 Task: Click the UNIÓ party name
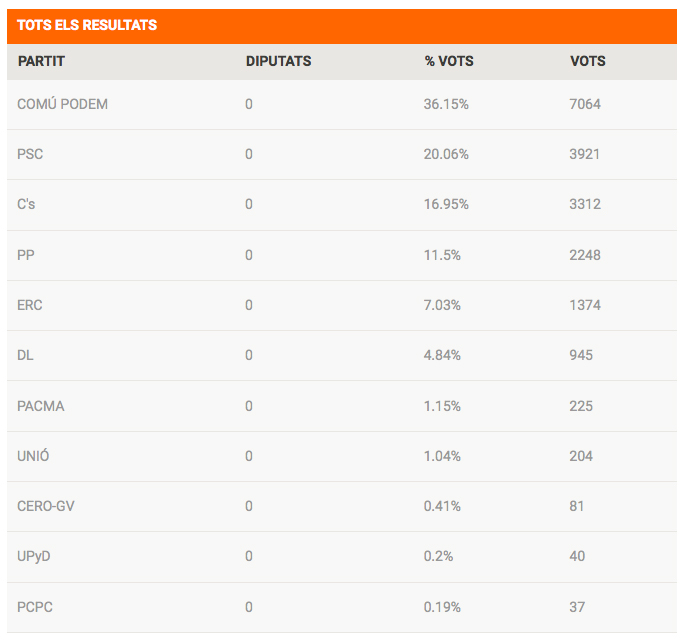point(33,456)
